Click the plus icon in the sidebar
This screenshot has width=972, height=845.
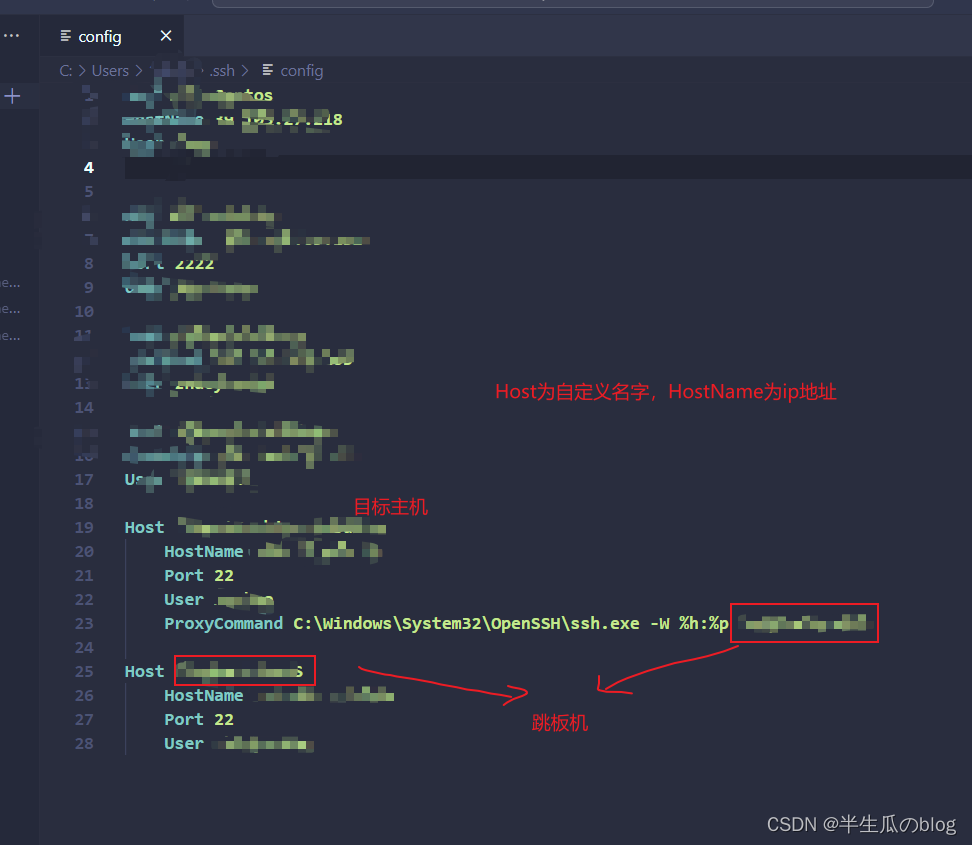(x=12, y=96)
